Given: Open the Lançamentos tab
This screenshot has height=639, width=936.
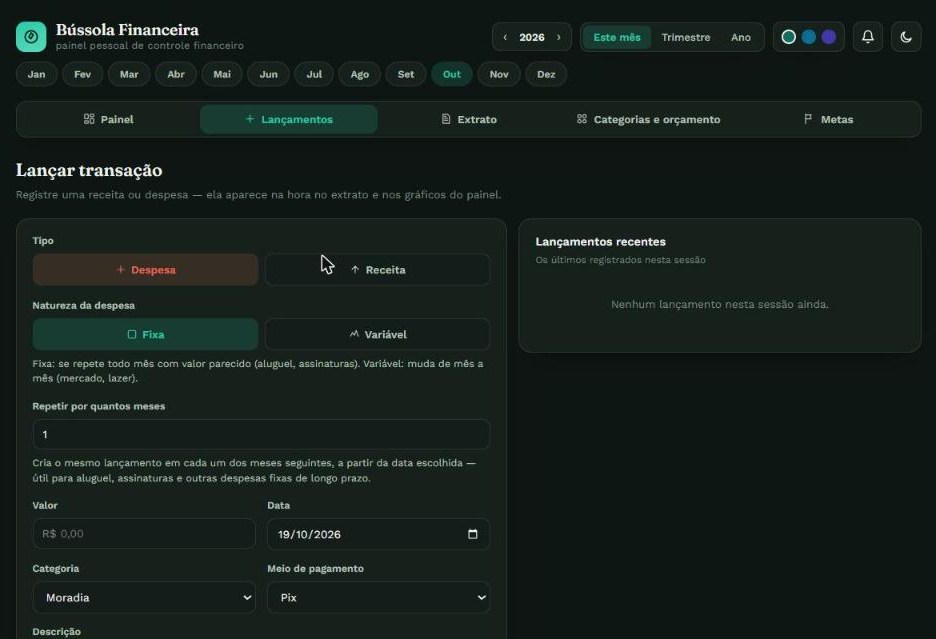Looking at the screenshot, I should point(289,119).
